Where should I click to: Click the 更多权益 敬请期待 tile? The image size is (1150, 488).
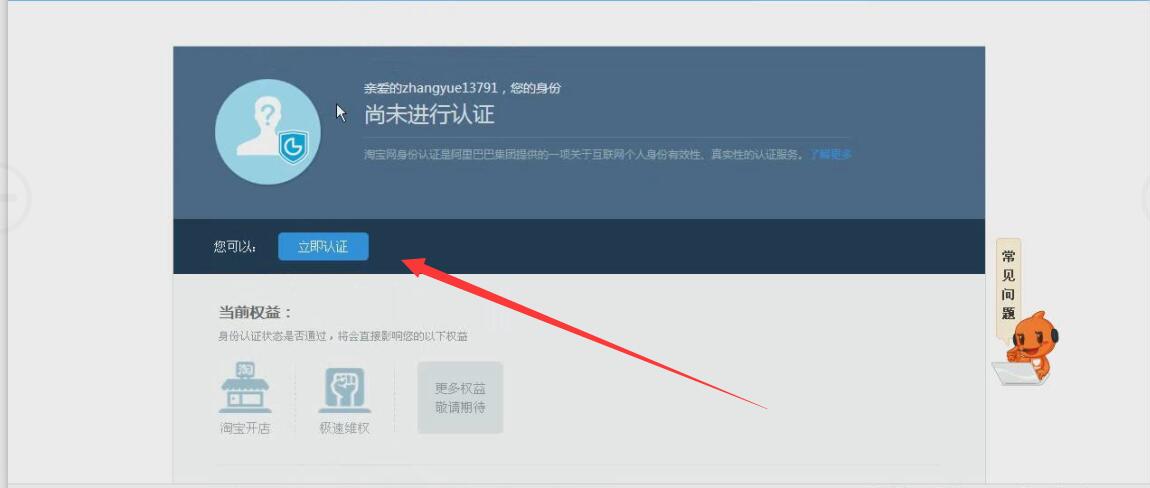[461, 397]
